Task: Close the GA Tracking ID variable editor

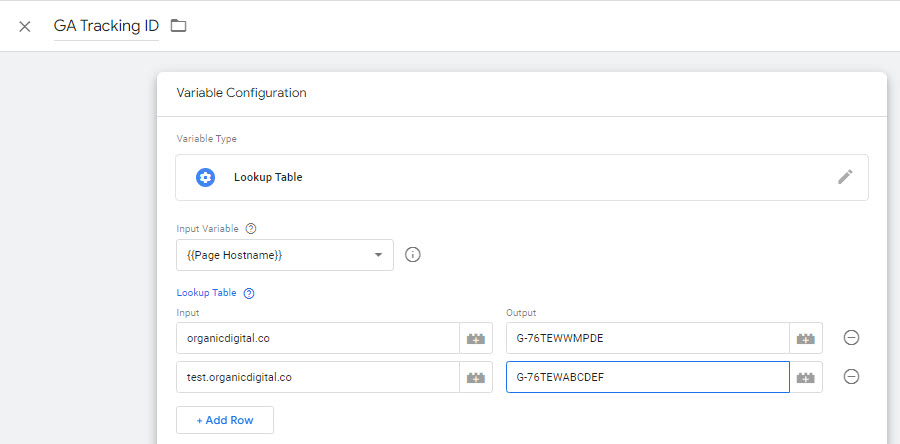Action: [x=25, y=26]
